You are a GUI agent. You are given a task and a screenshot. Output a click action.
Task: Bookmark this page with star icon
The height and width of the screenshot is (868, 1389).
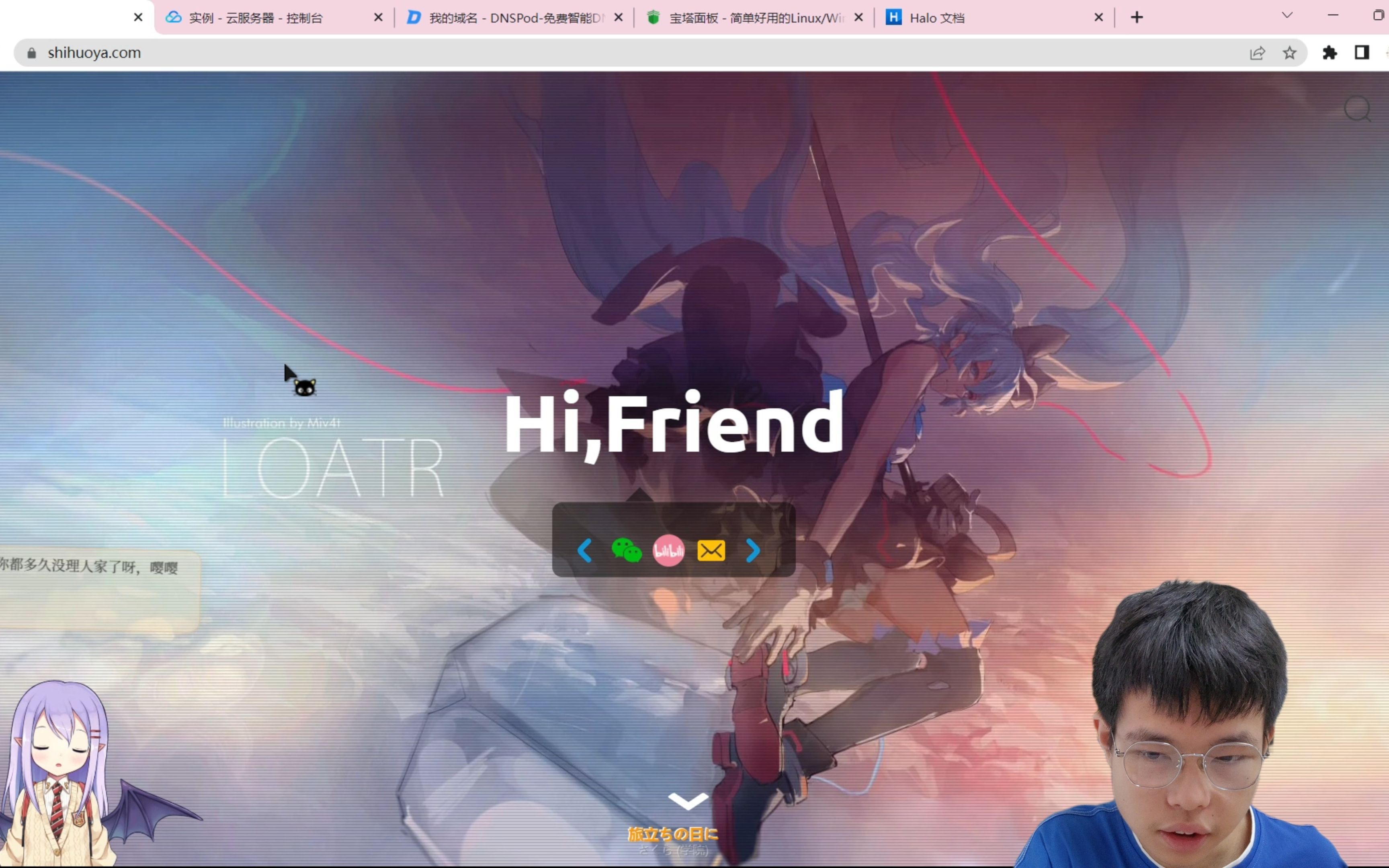click(x=1289, y=53)
